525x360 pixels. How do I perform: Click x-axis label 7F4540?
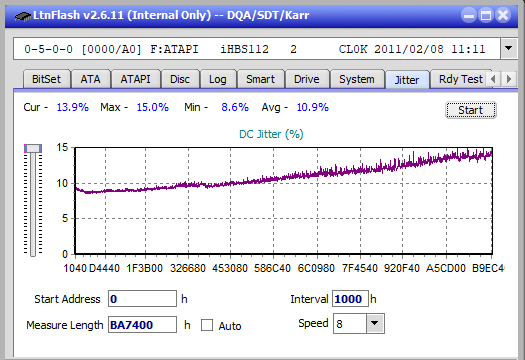(x=360, y=268)
